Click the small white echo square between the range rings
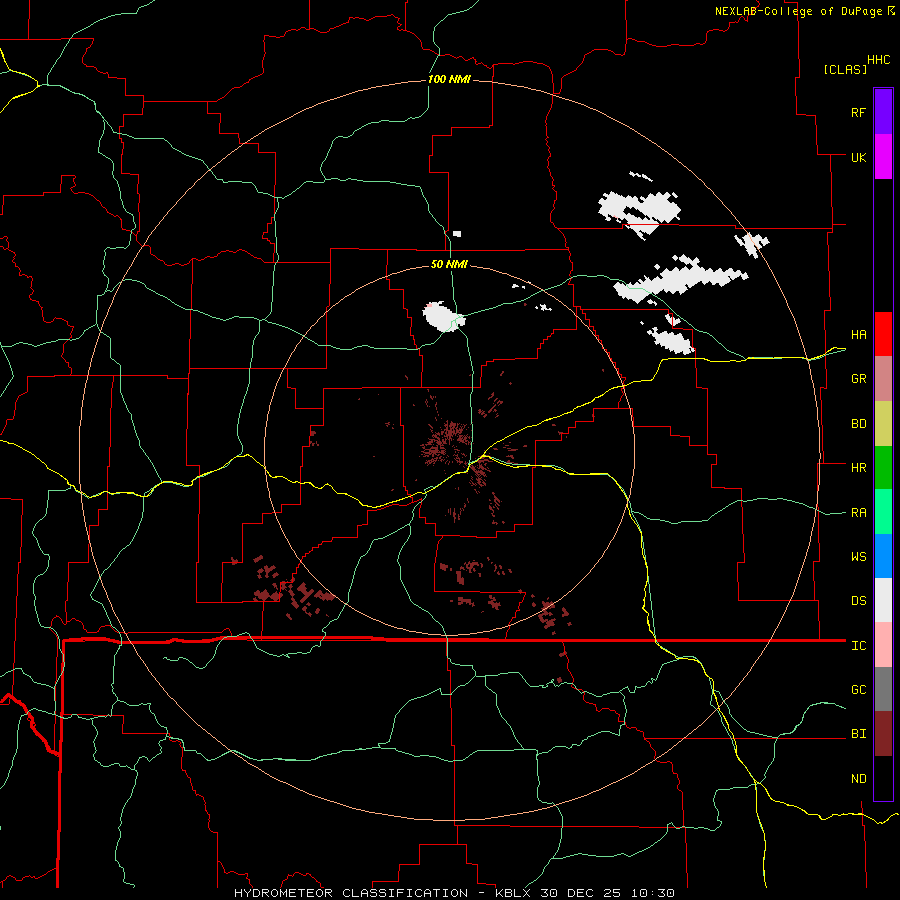This screenshot has width=900, height=900. pos(457,234)
